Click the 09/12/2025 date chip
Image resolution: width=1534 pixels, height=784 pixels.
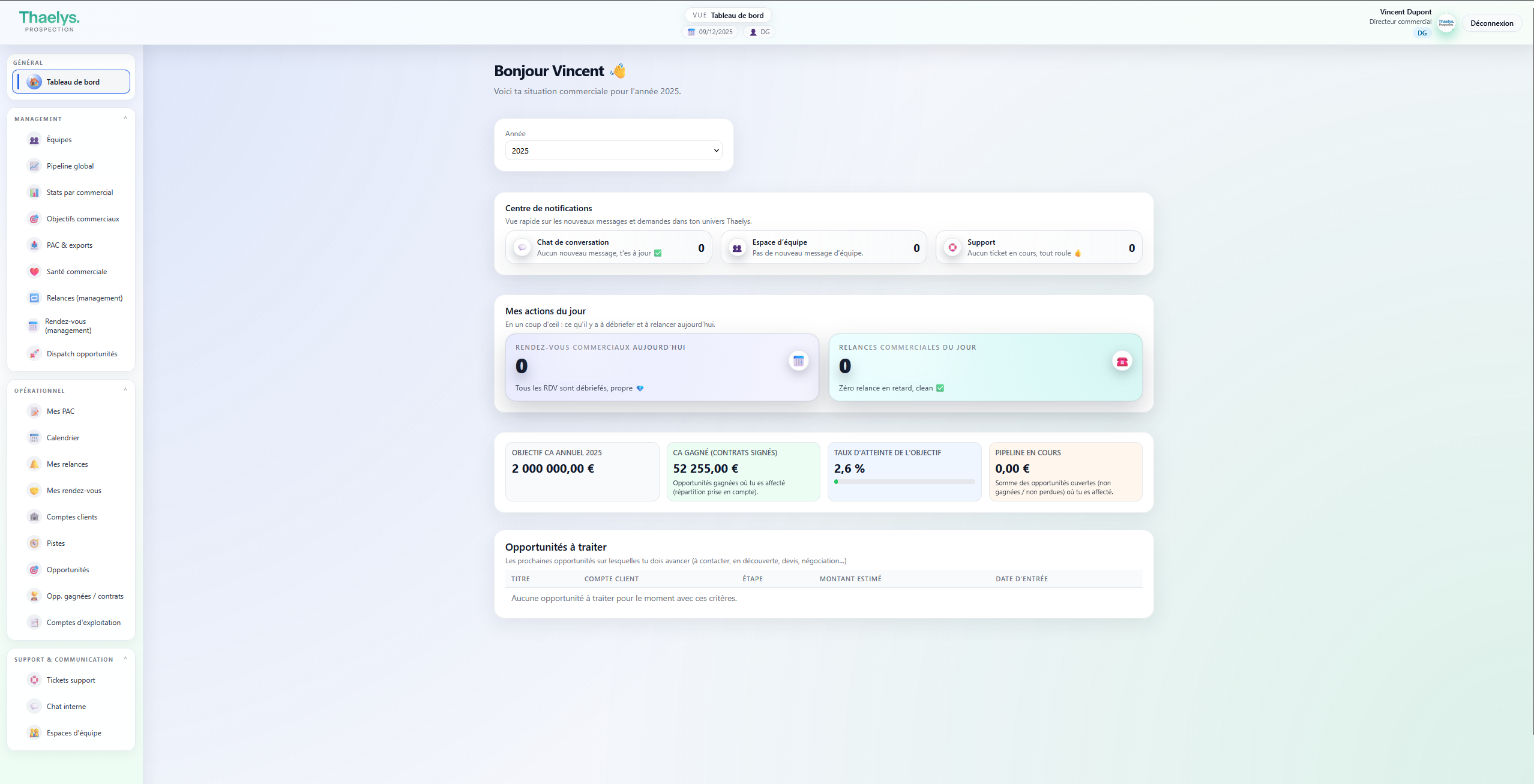tap(710, 32)
